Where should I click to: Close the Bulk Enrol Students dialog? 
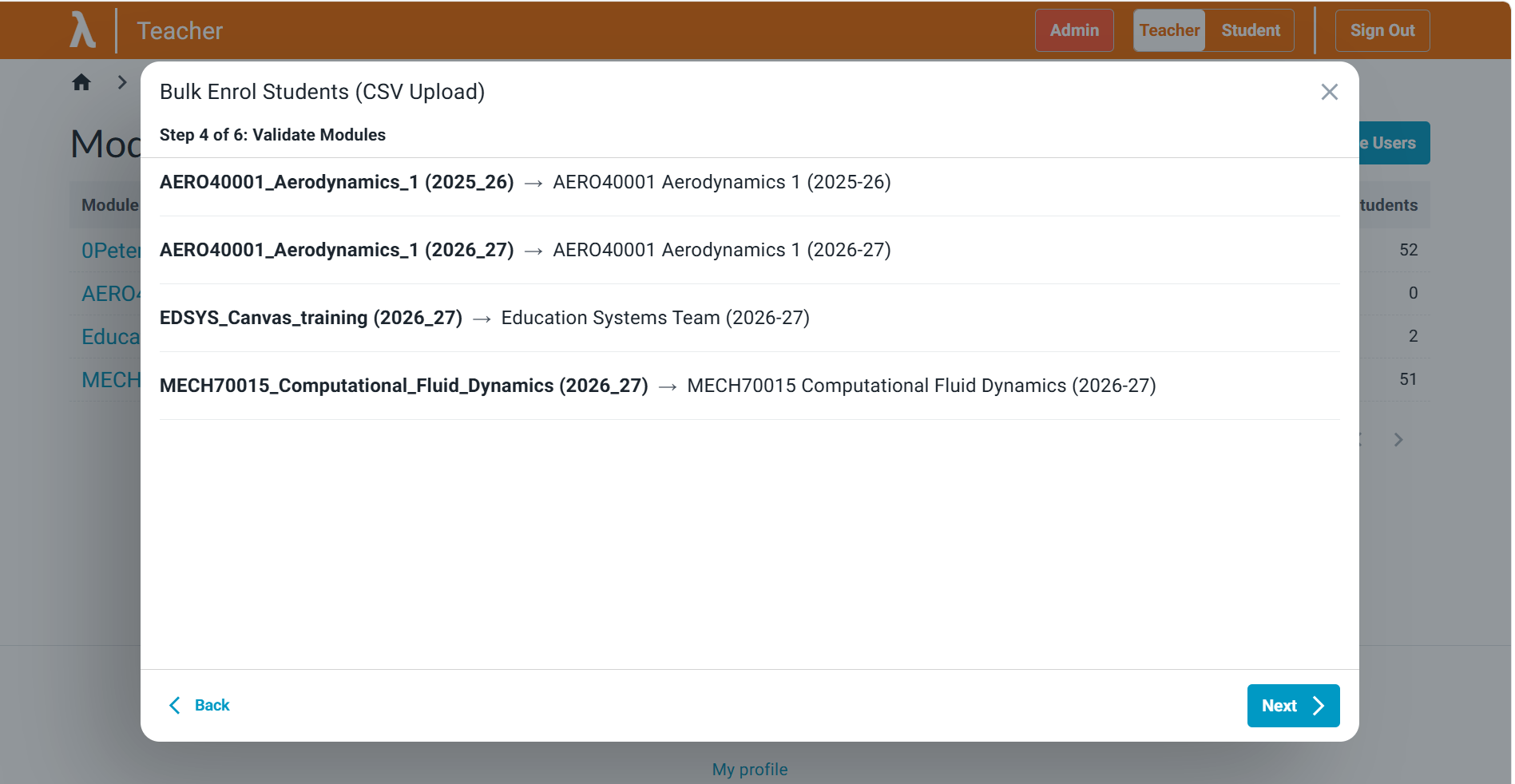click(1329, 92)
